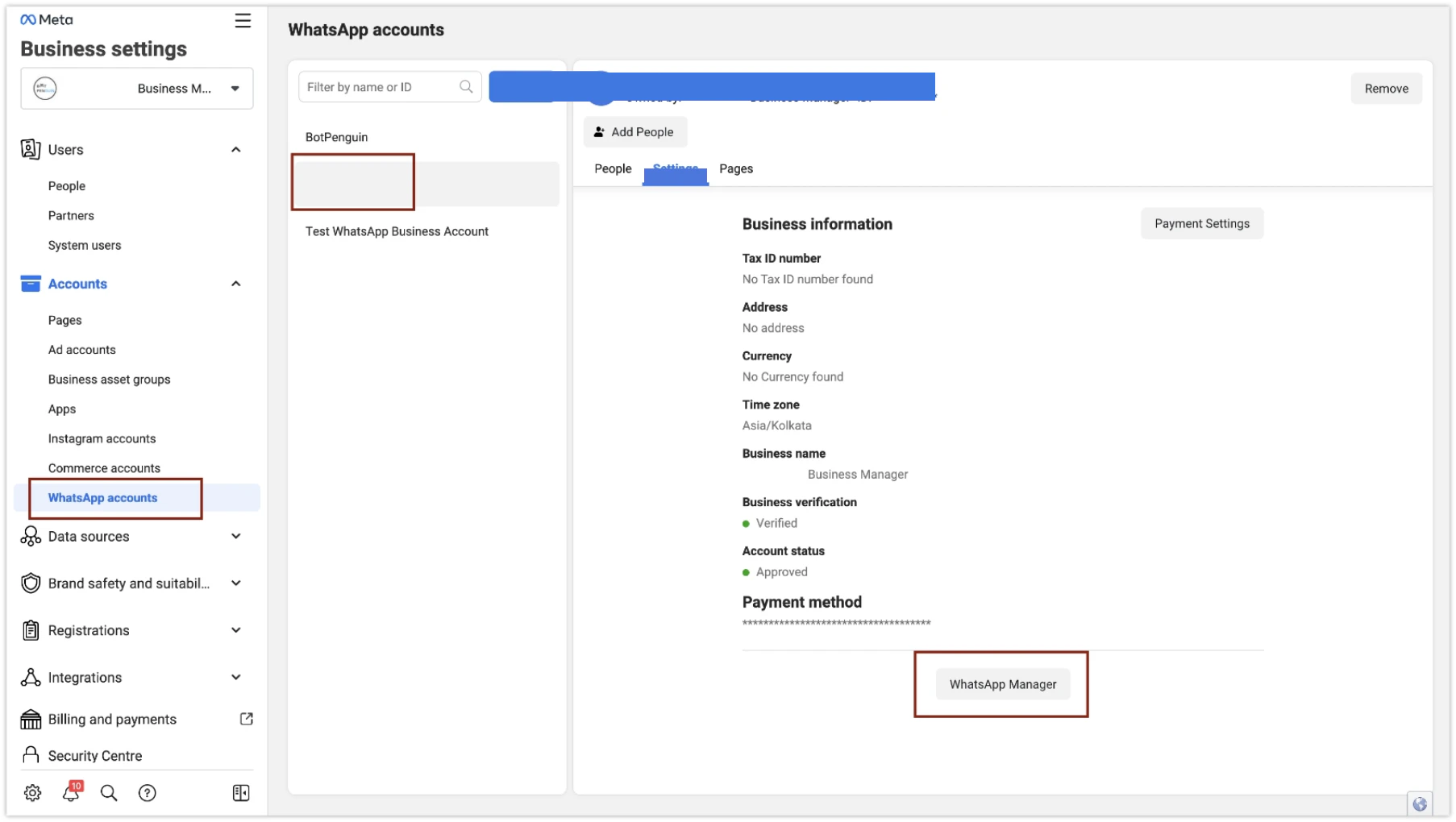Viewport: 1456px width, 822px height.
Task: Click the 'No Tax ID number found' text
Action: coord(807,279)
